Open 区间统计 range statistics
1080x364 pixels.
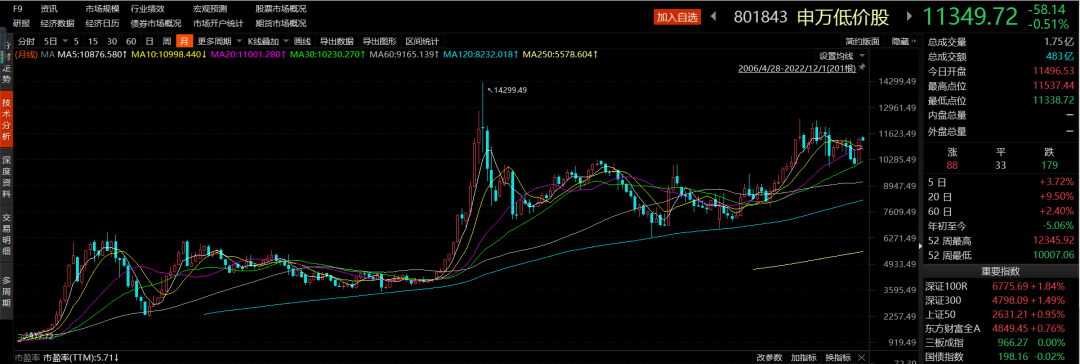tap(423, 41)
